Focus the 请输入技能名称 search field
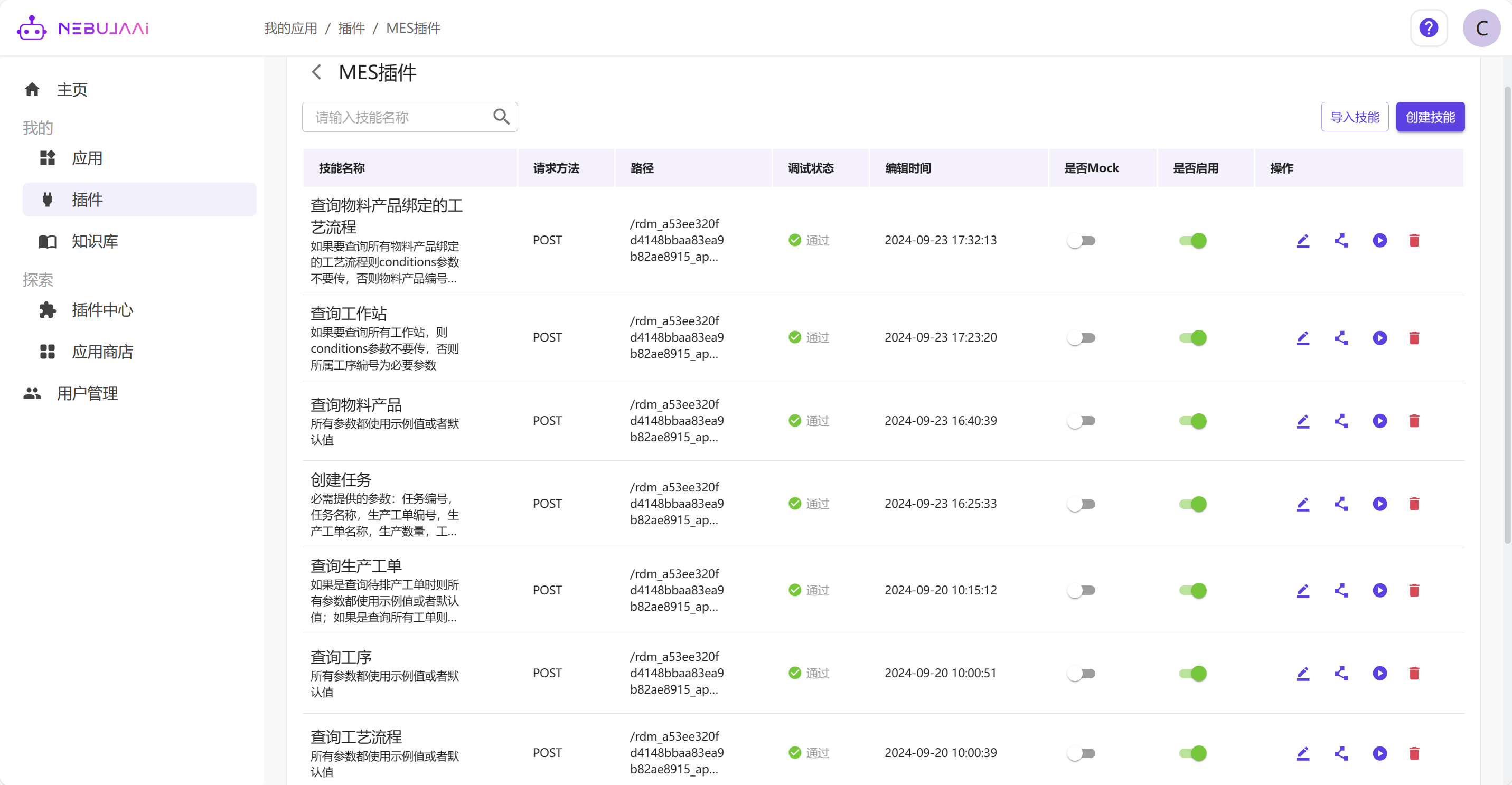The image size is (1512, 785). coord(399,117)
